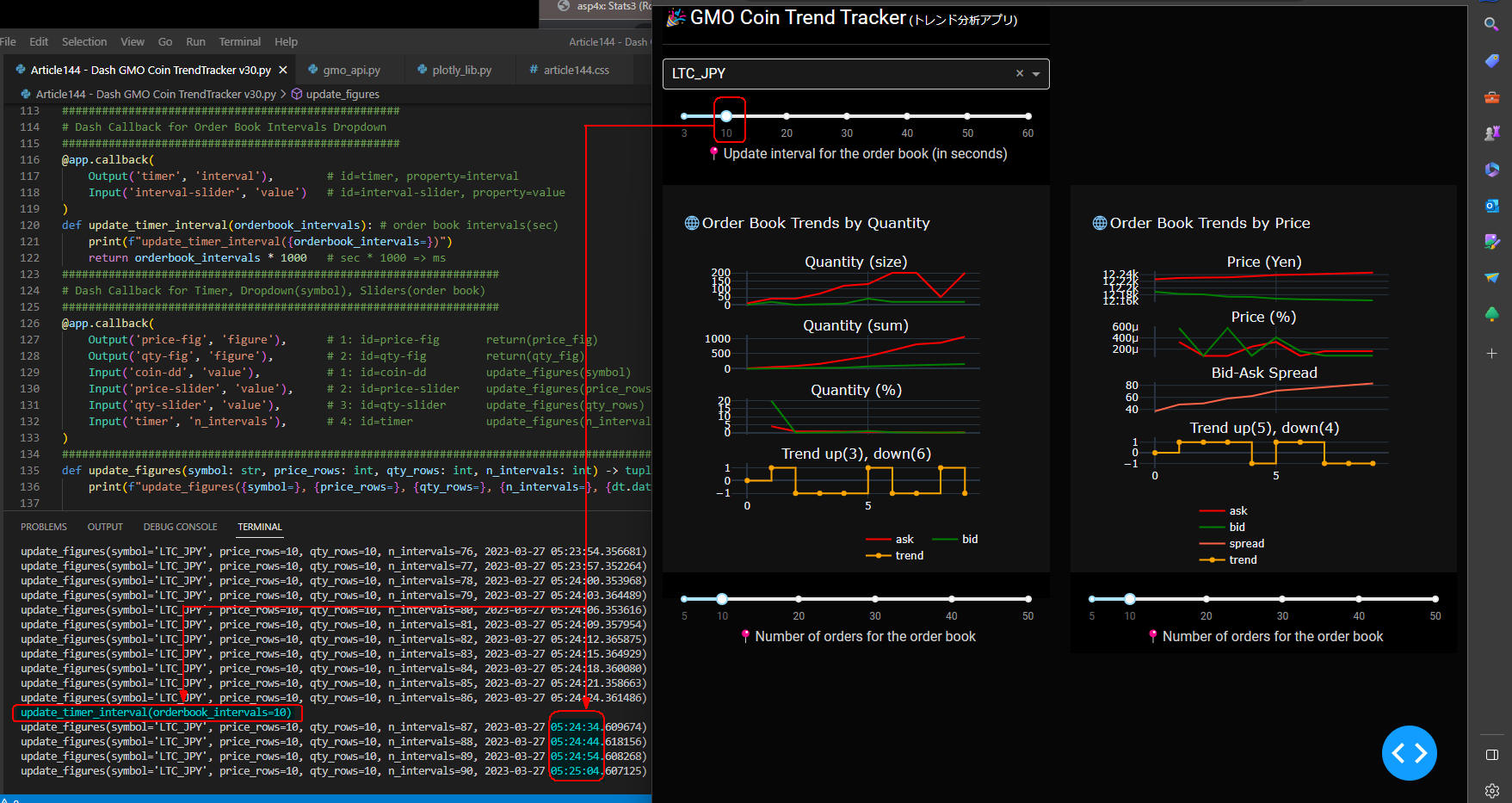Image resolution: width=1512 pixels, height=803 pixels.
Task: Click the Bid-Ask Spread subplot
Action: tap(1270, 397)
